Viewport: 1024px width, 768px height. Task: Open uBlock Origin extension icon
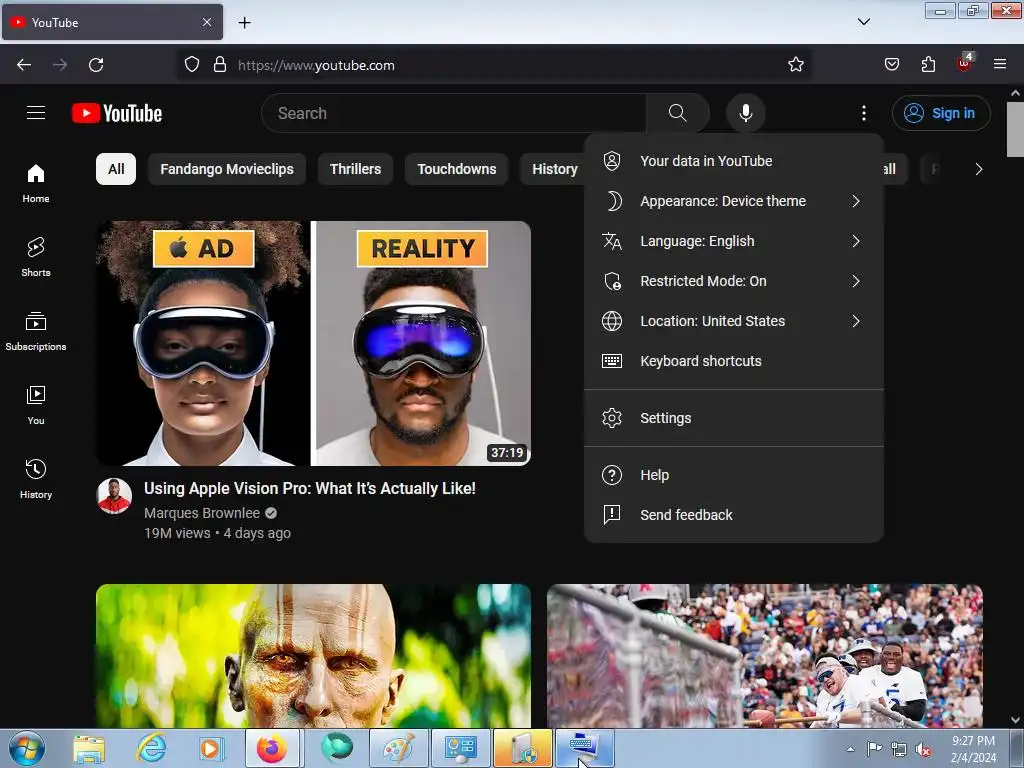click(965, 63)
